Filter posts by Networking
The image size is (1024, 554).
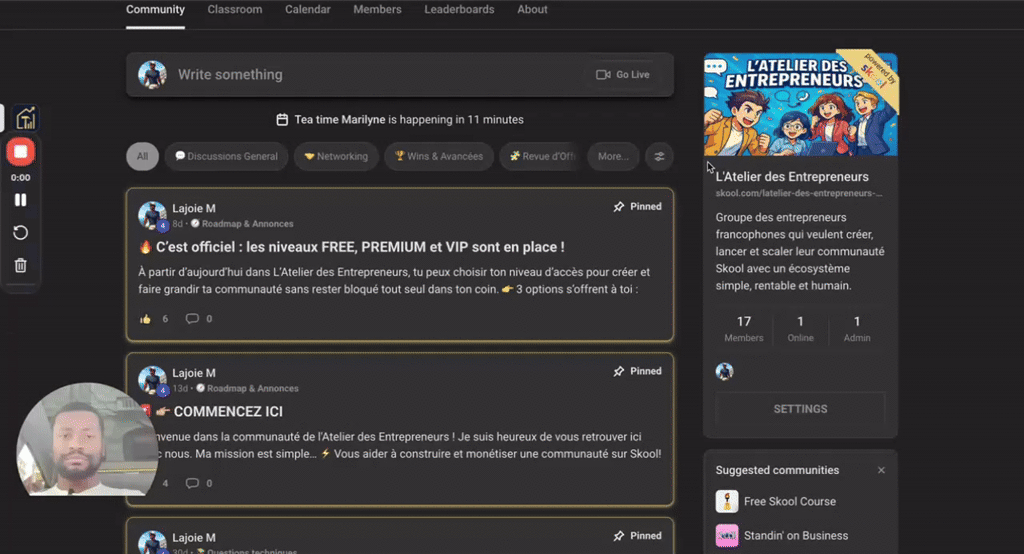coord(336,157)
